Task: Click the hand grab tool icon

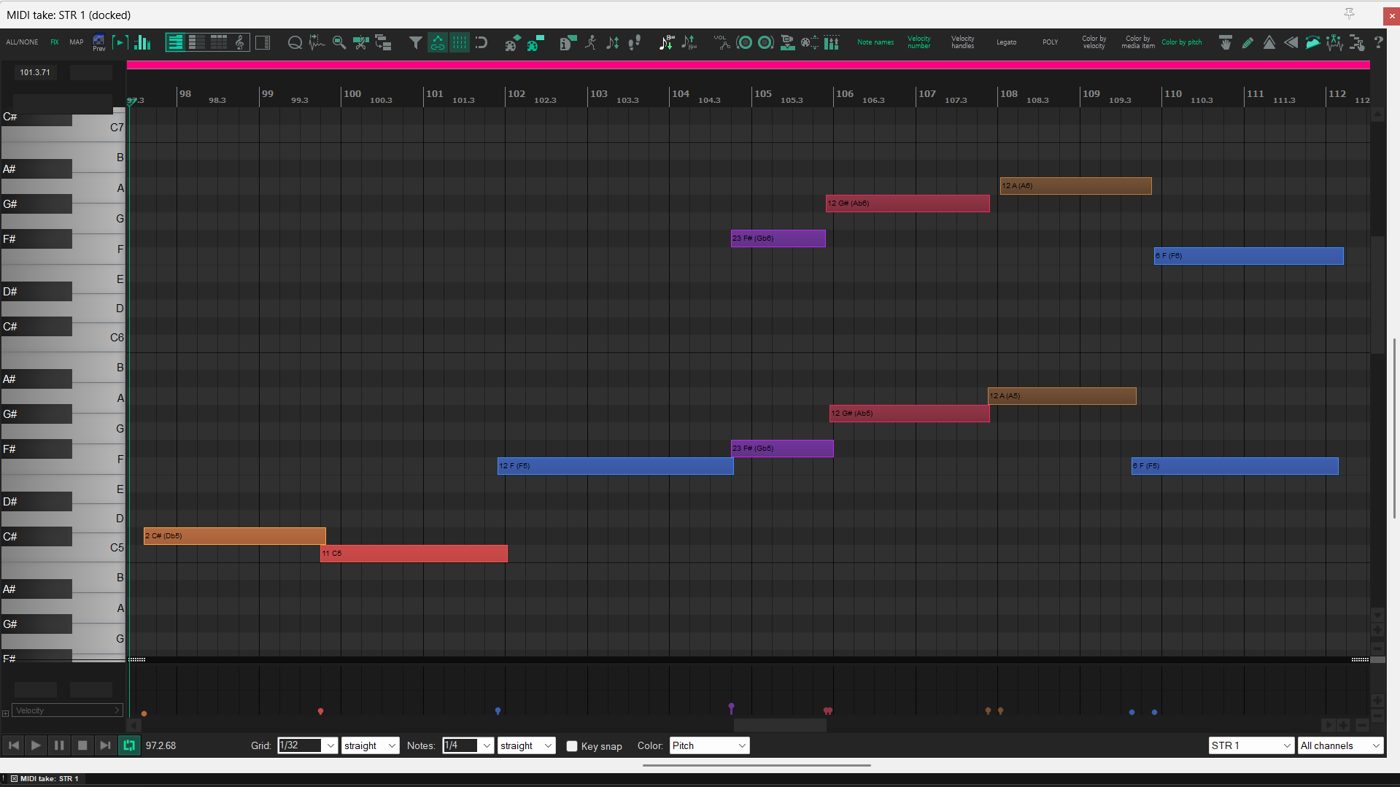Action: point(1225,42)
